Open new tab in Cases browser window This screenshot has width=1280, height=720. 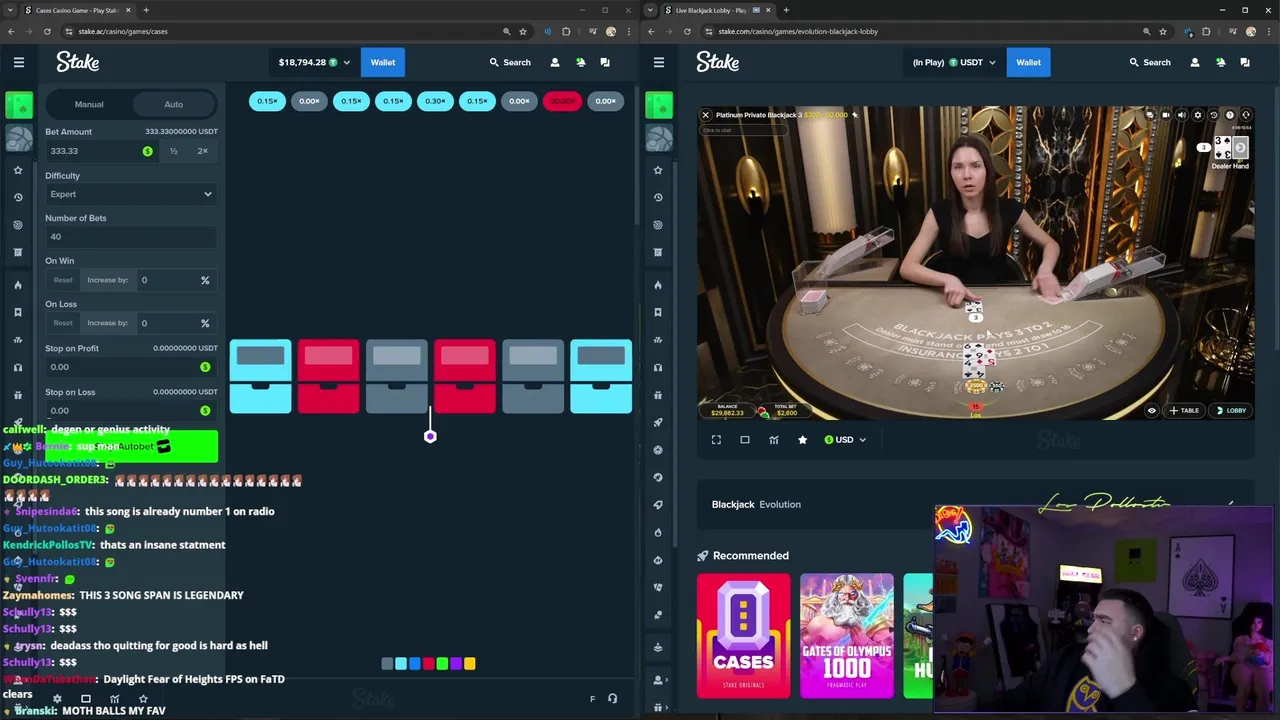click(146, 10)
